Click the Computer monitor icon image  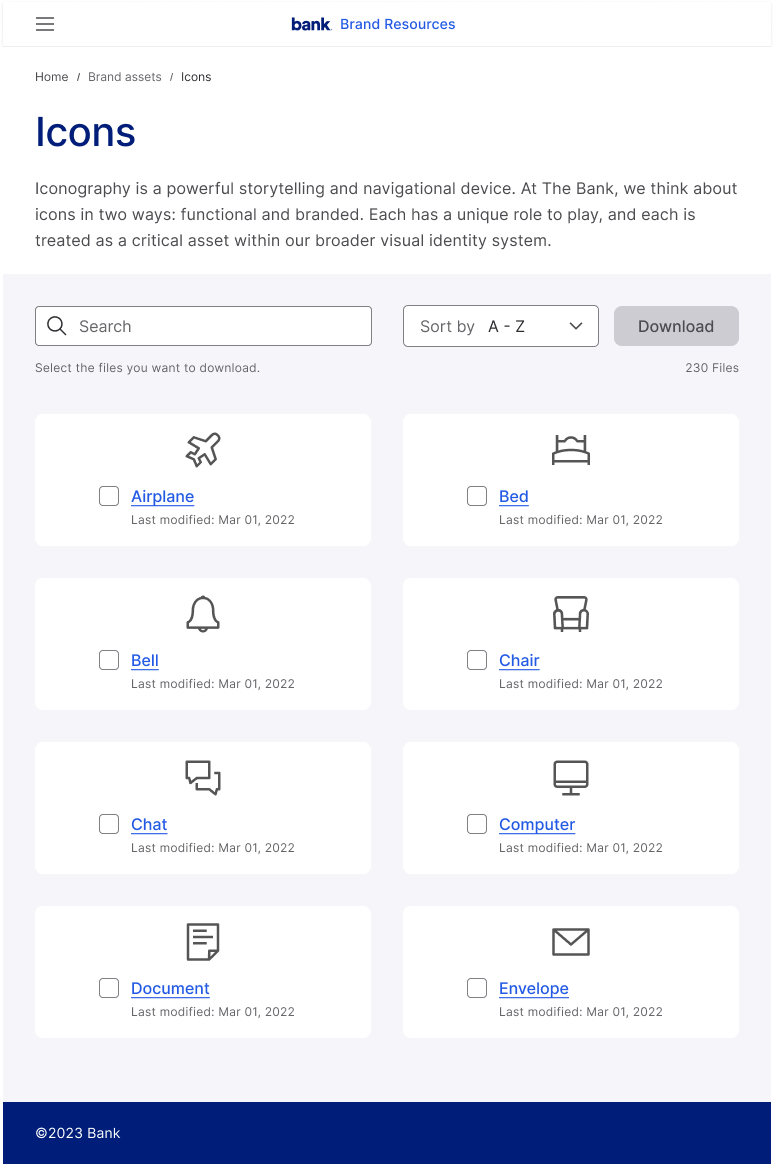571,778
